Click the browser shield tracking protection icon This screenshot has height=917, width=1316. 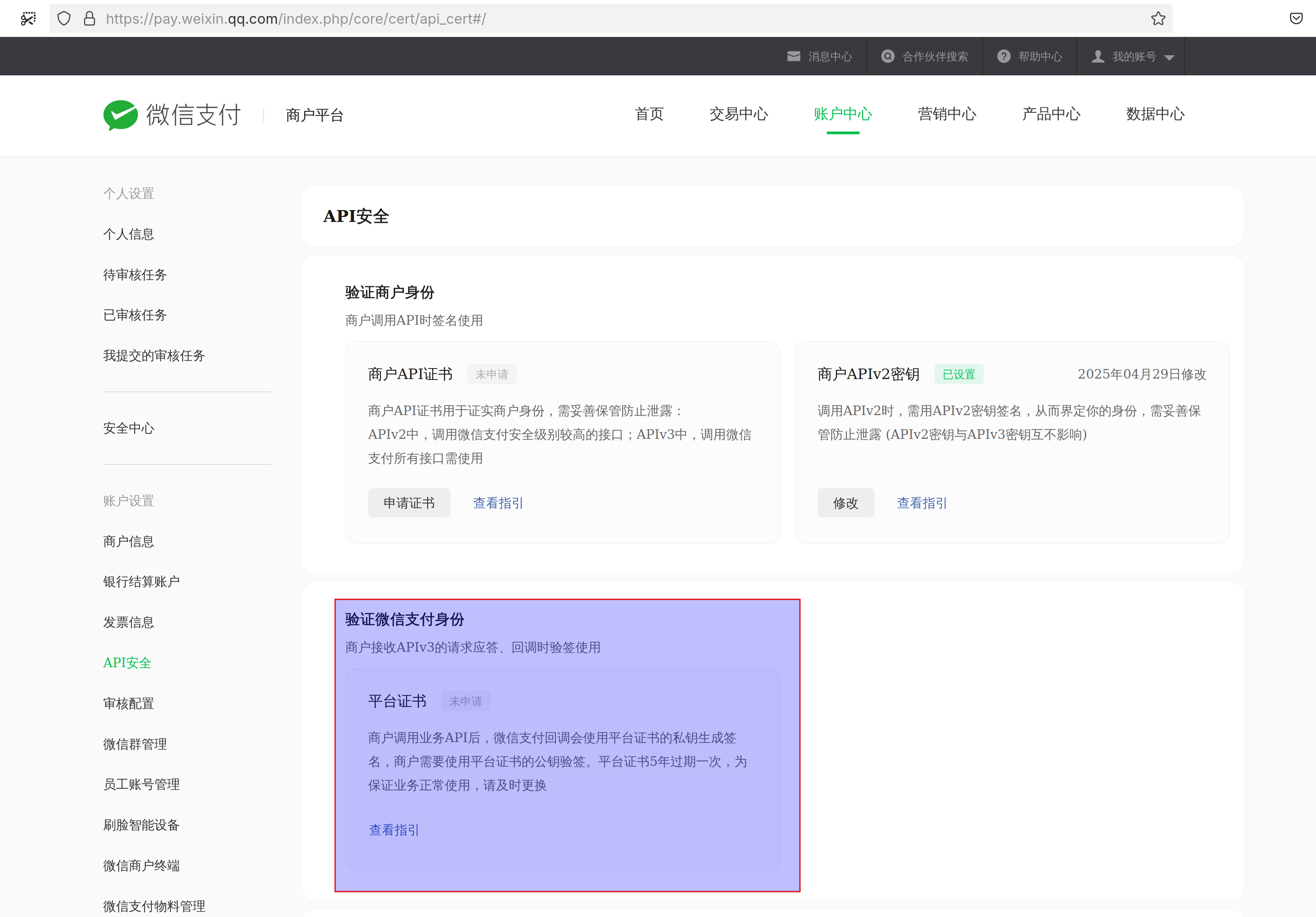pos(64,18)
